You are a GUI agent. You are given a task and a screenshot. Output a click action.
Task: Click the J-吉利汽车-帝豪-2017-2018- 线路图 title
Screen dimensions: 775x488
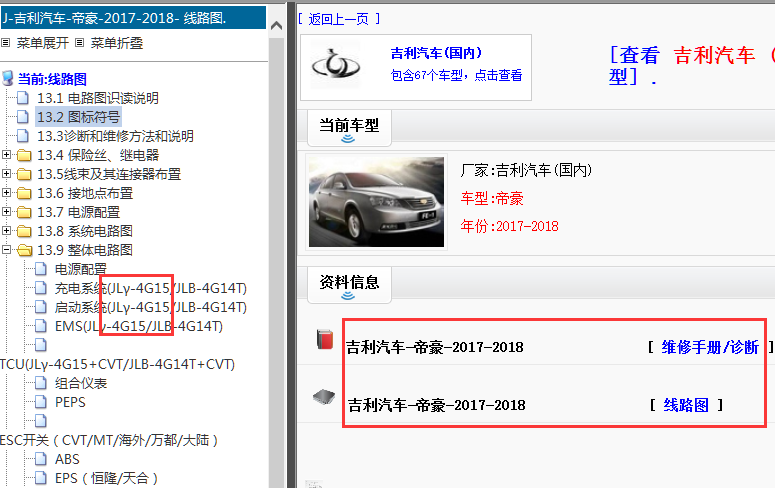coord(114,18)
